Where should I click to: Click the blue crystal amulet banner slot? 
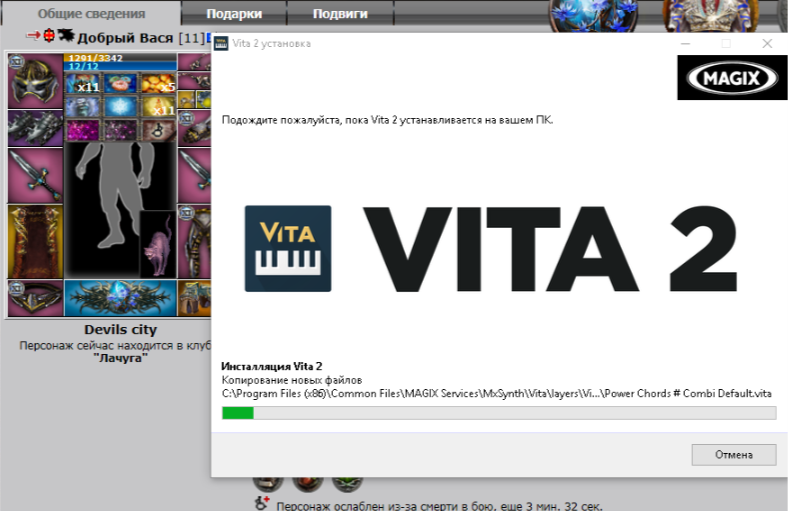tap(121, 298)
